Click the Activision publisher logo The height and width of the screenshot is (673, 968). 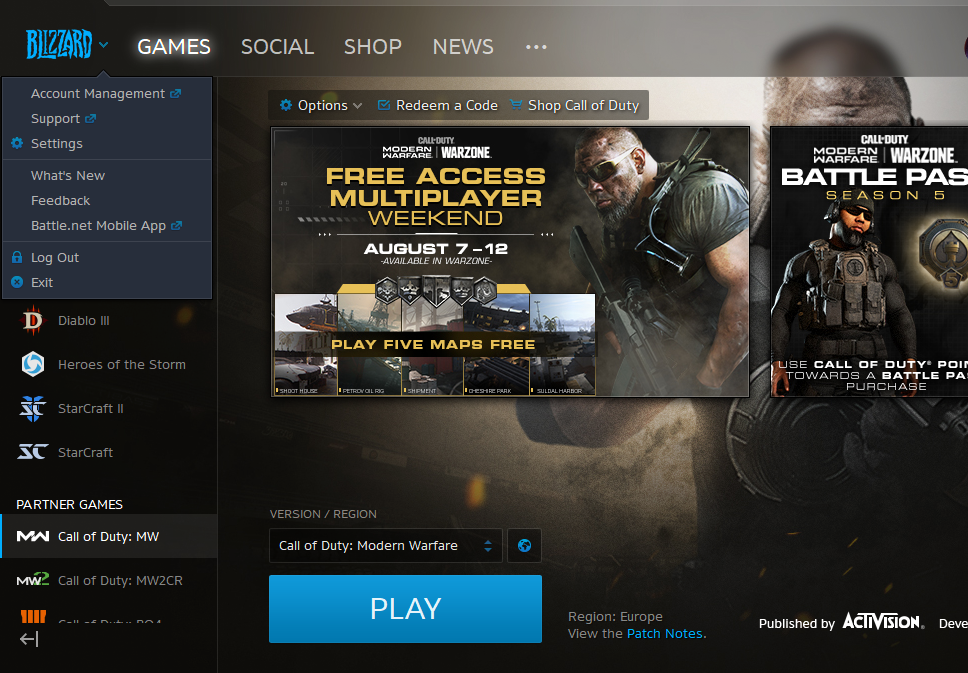coord(883,621)
